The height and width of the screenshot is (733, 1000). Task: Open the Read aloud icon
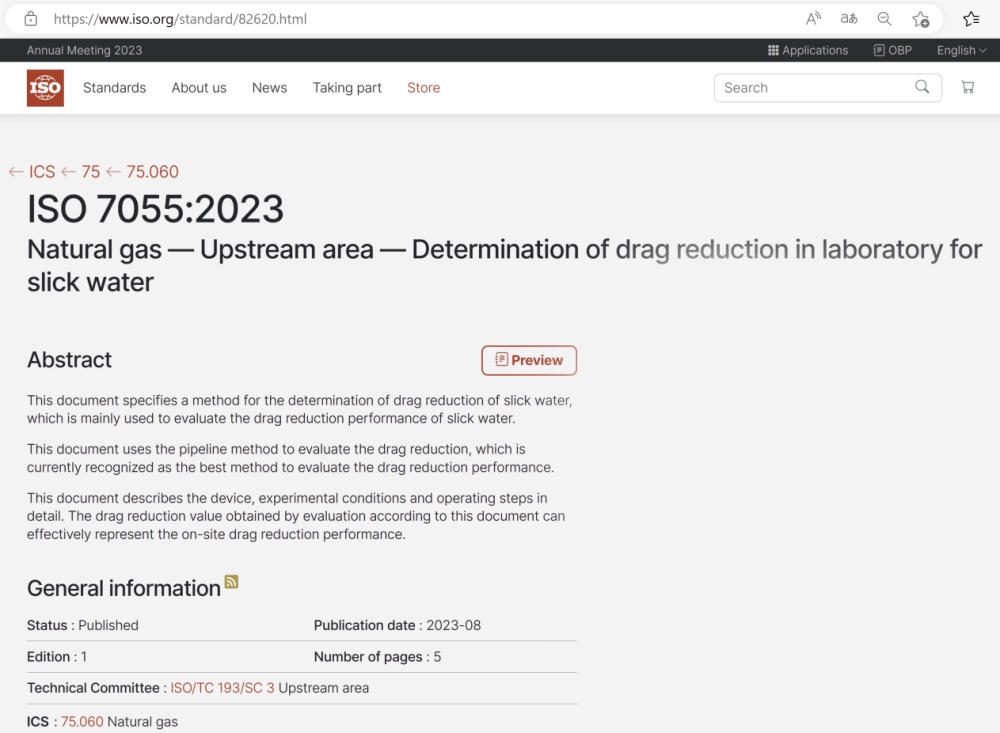[813, 19]
